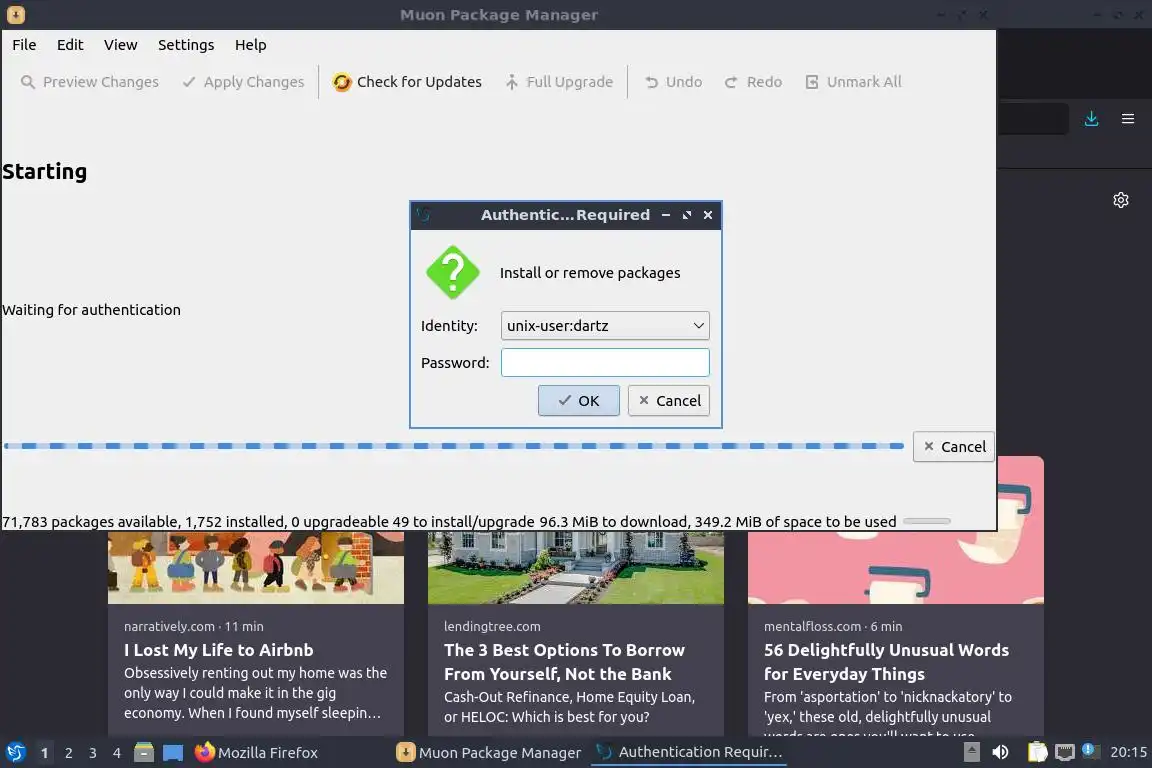Open the View menu
Screen dimensions: 1152x768
pos(120,45)
